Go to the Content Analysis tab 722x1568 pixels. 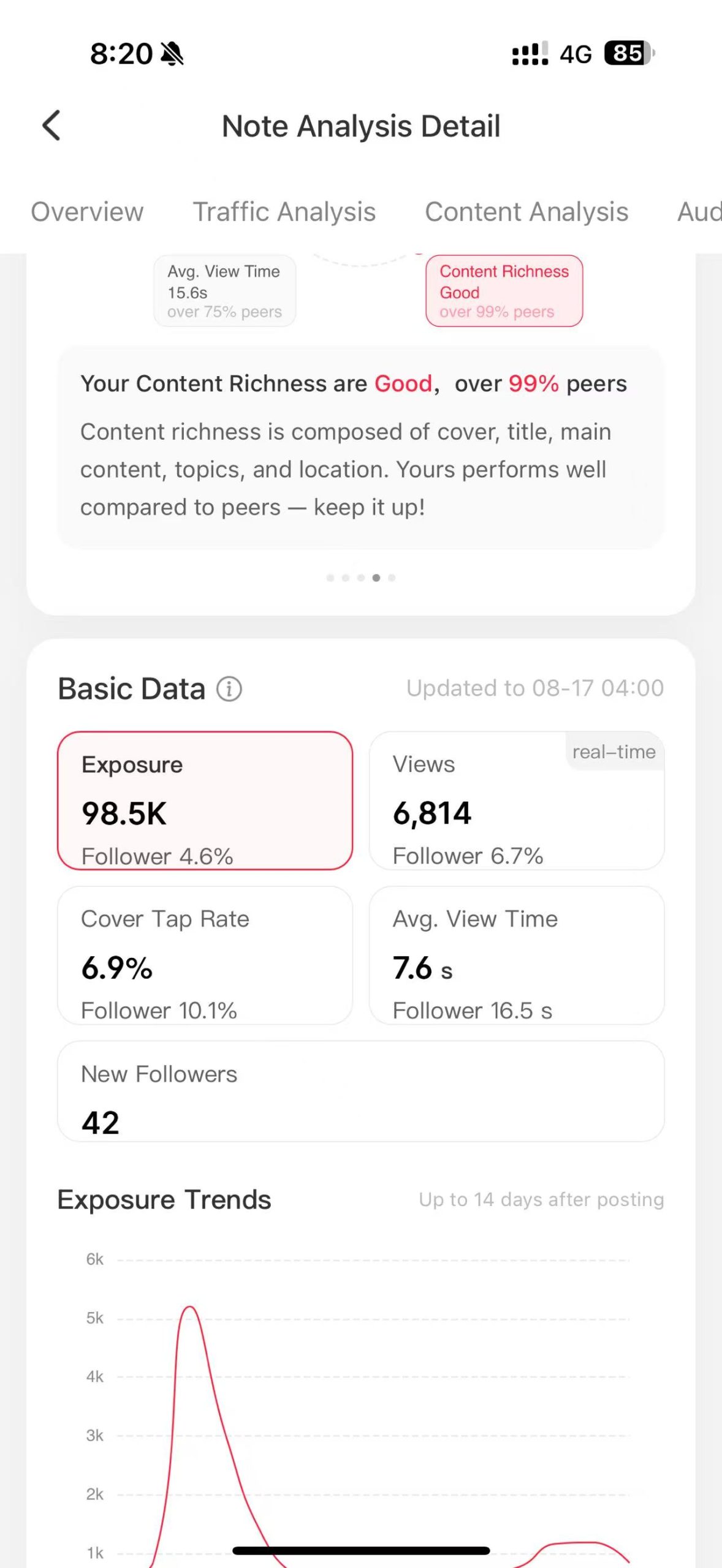(x=526, y=212)
